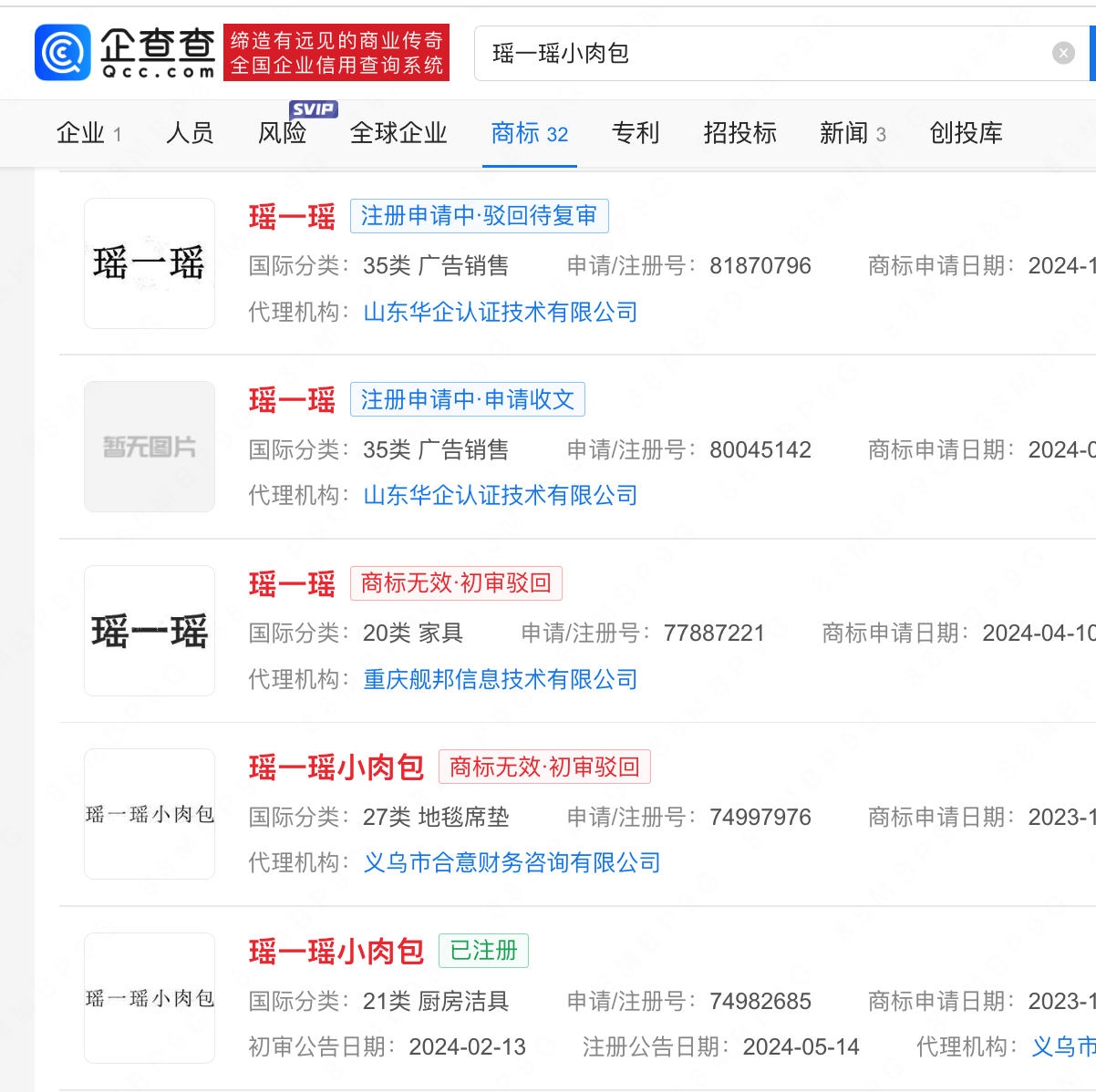Open trademark thumbnail for application 74982685
The image size is (1096, 1092).
click(150, 998)
